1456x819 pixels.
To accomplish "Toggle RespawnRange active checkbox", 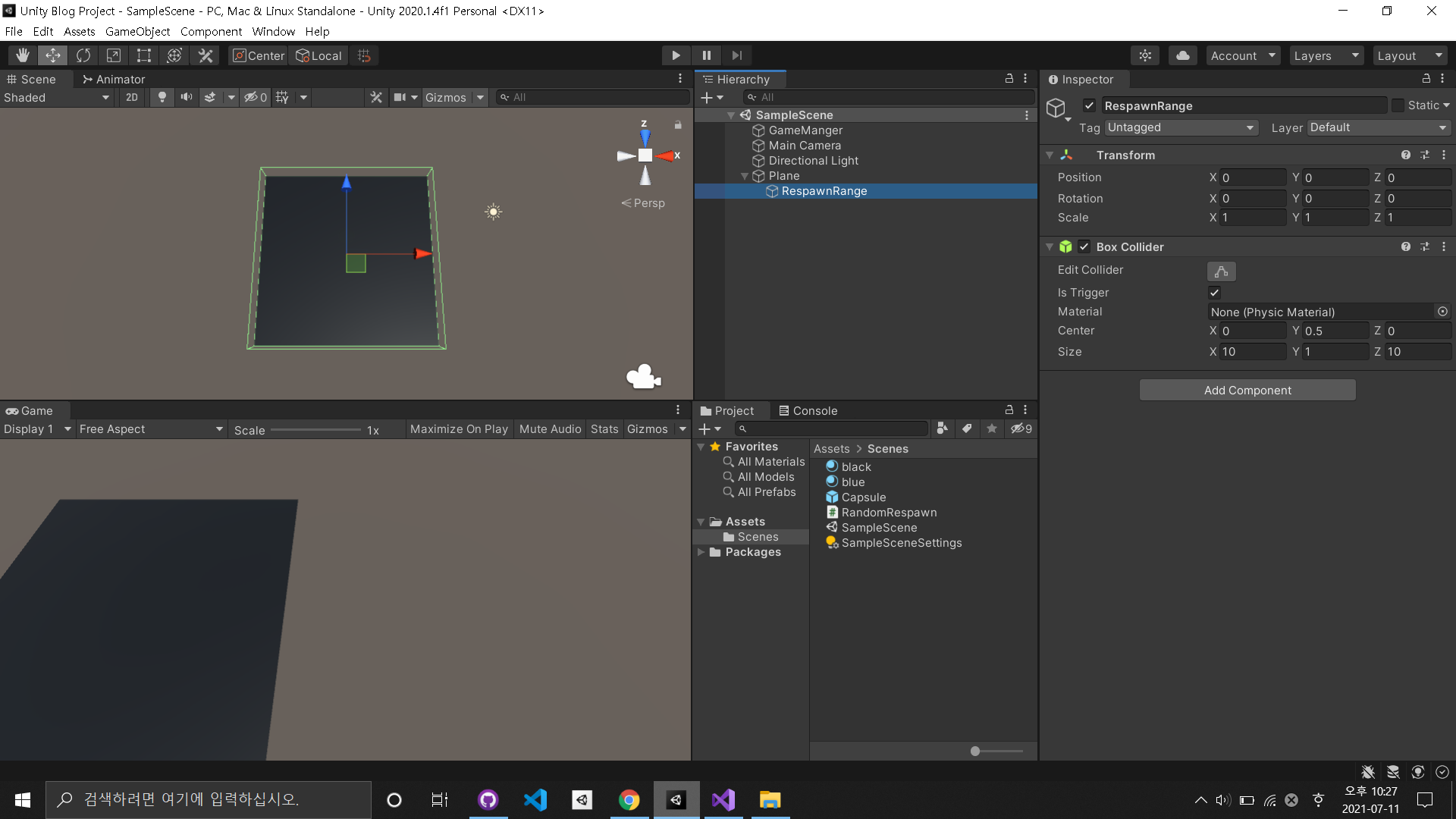I will click(x=1089, y=105).
